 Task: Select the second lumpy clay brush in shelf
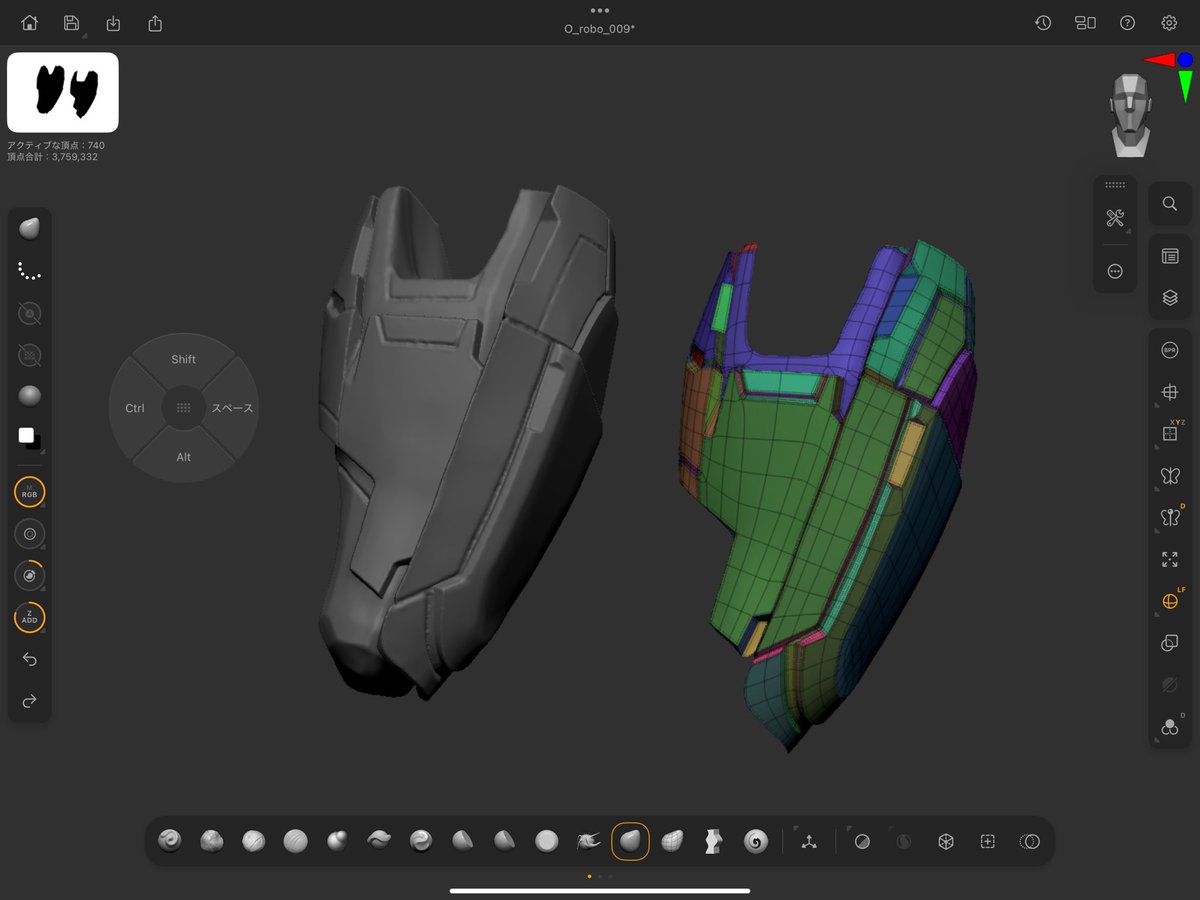point(211,841)
